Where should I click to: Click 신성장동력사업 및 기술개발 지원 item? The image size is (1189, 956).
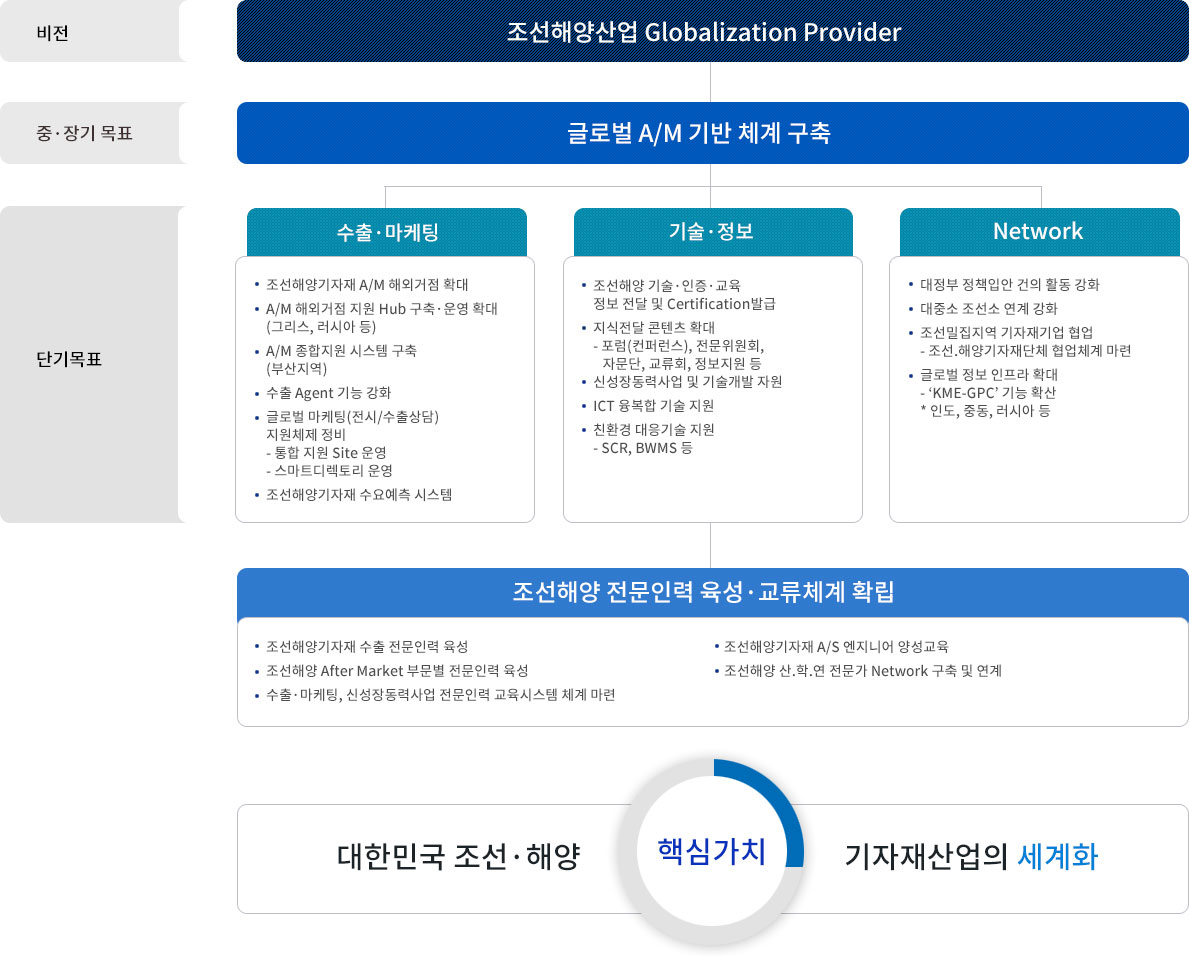[x=688, y=381]
